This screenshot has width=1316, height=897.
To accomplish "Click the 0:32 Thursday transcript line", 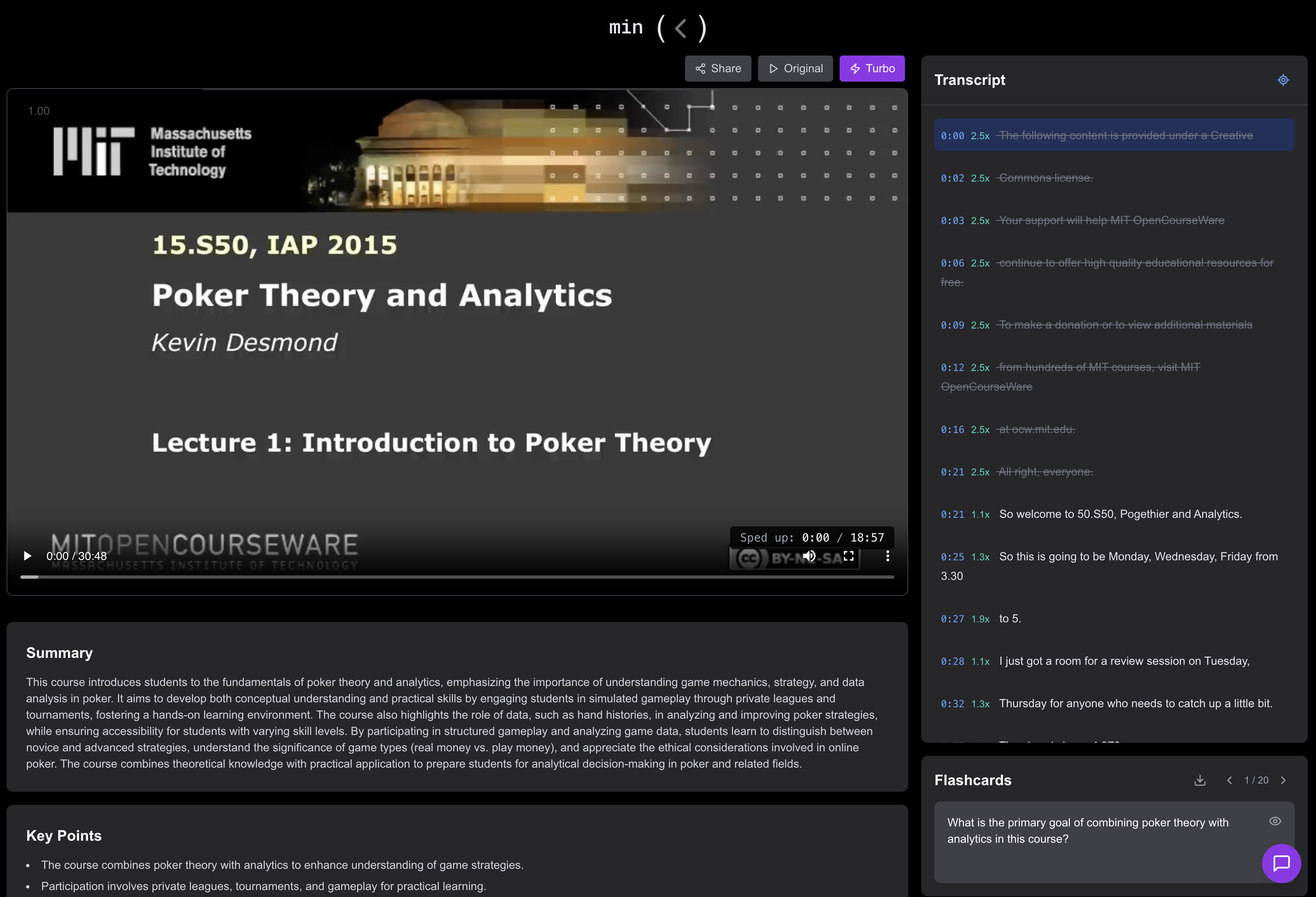I will pos(1135,703).
